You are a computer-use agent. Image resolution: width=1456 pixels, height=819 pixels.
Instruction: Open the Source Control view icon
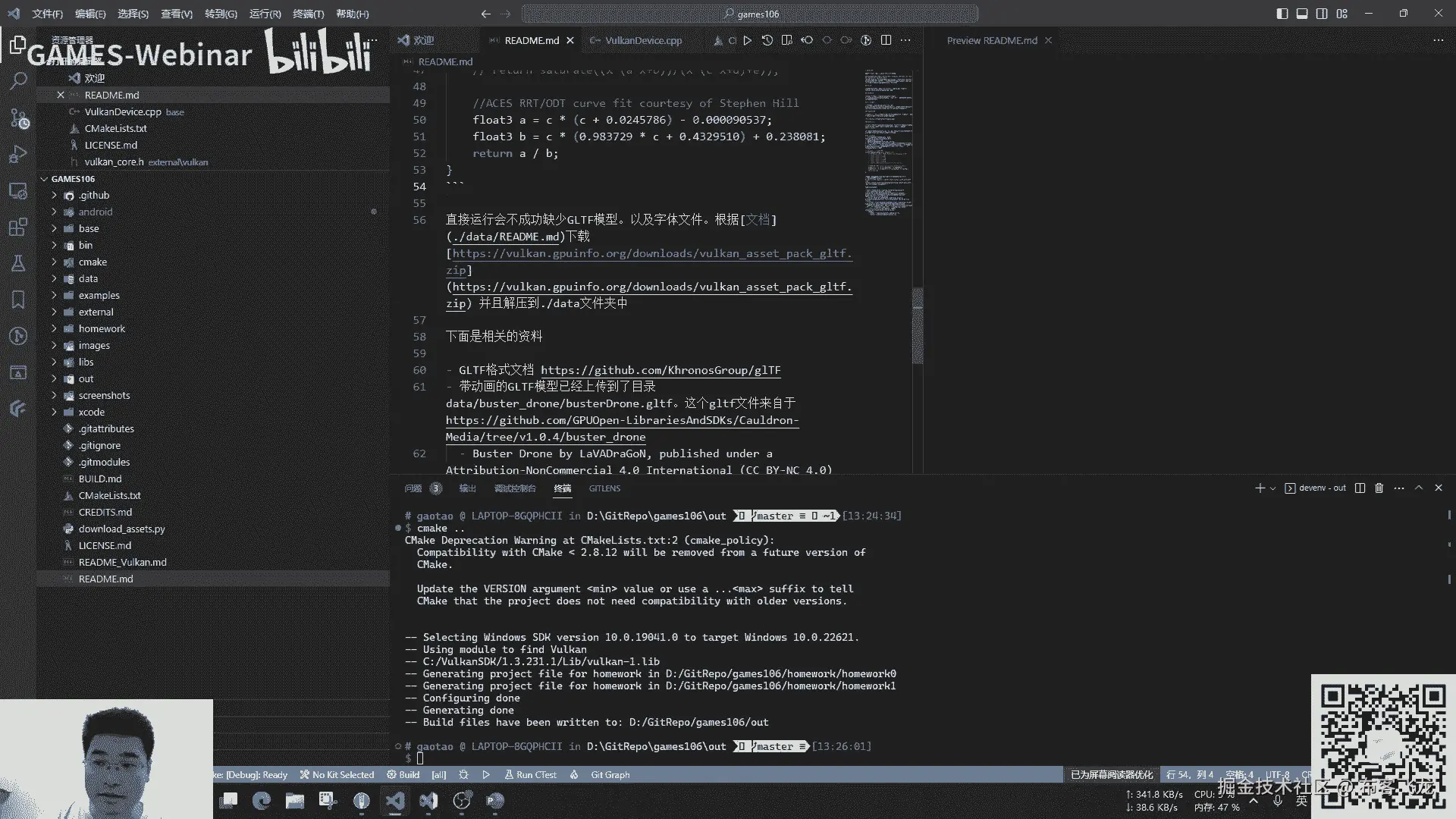pyautogui.click(x=18, y=118)
